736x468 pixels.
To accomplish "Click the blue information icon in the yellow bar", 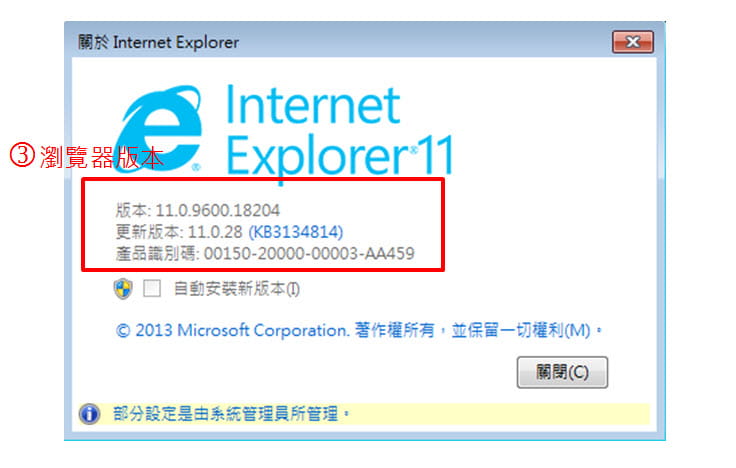I will (89, 414).
